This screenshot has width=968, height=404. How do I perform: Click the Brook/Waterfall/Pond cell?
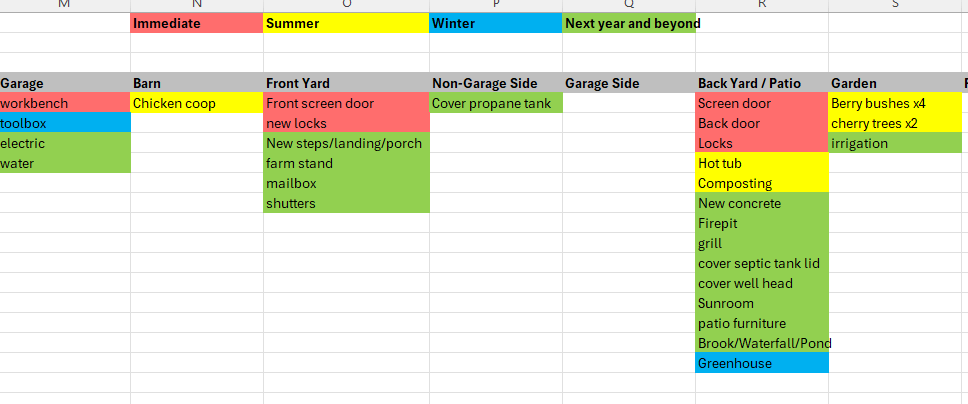pos(761,343)
